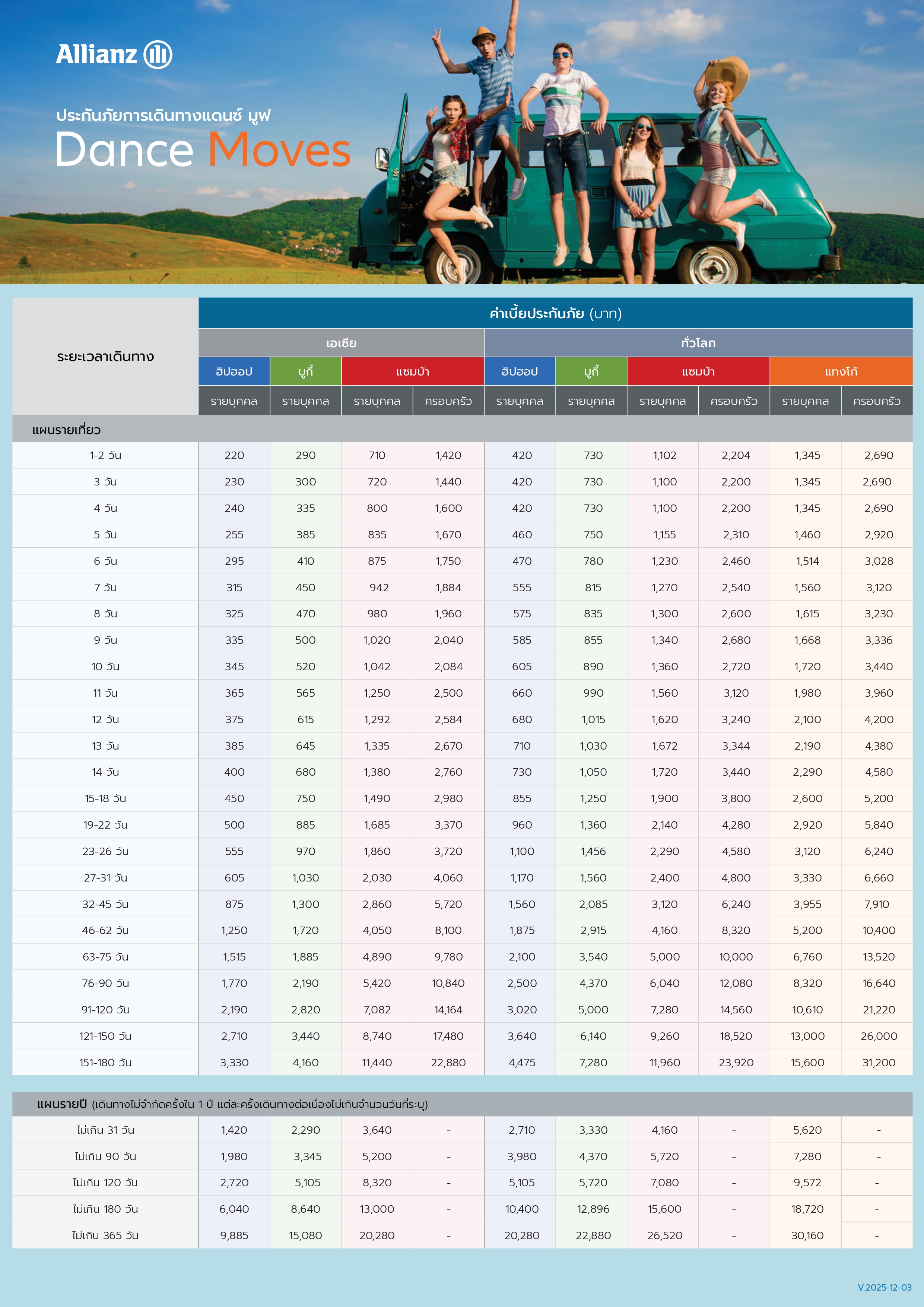Click the ไม่เกิน 31 วัน row label

click(x=105, y=1130)
